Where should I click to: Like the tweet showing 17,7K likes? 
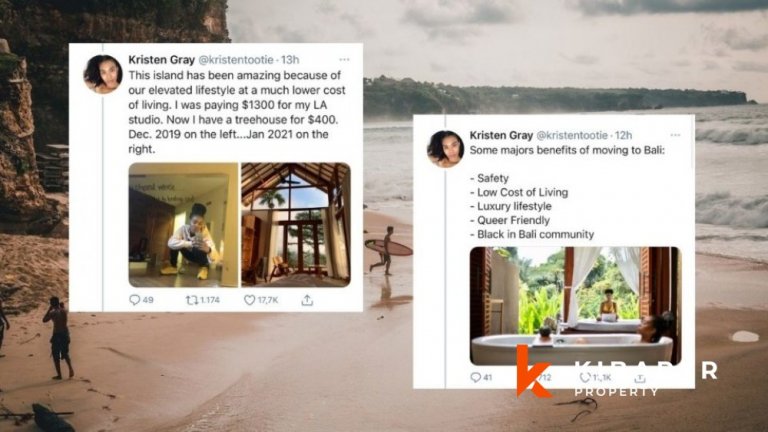click(x=249, y=300)
